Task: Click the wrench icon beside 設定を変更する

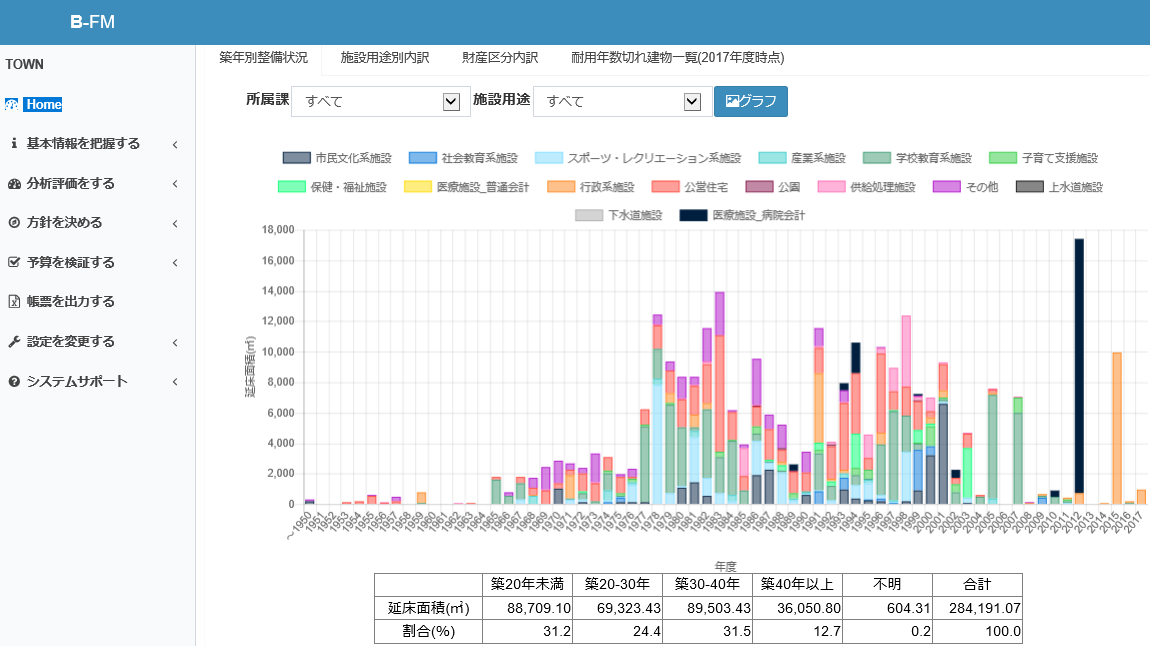Action: coord(14,342)
